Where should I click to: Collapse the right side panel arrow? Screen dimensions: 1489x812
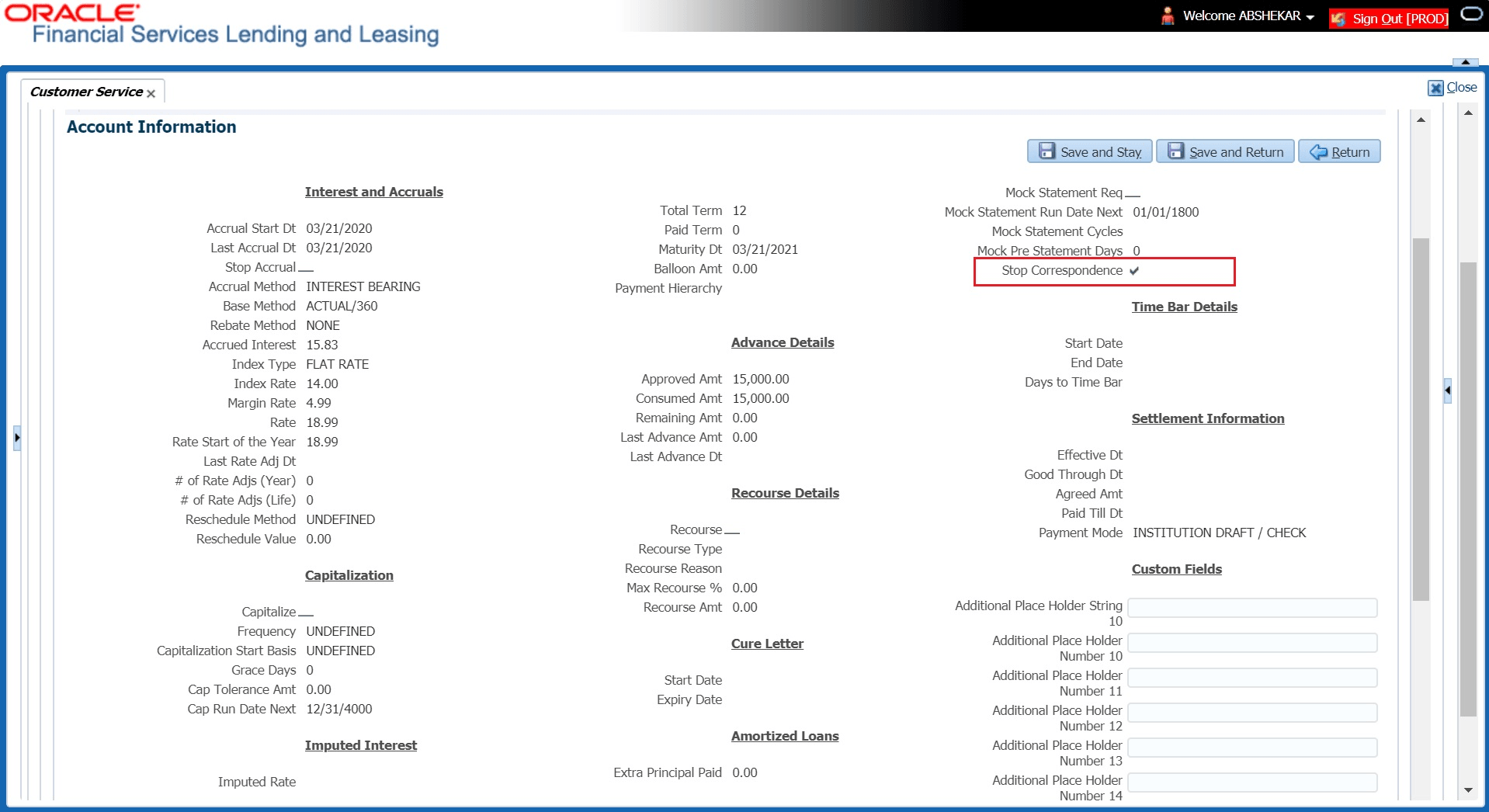(x=1447, y=390)
